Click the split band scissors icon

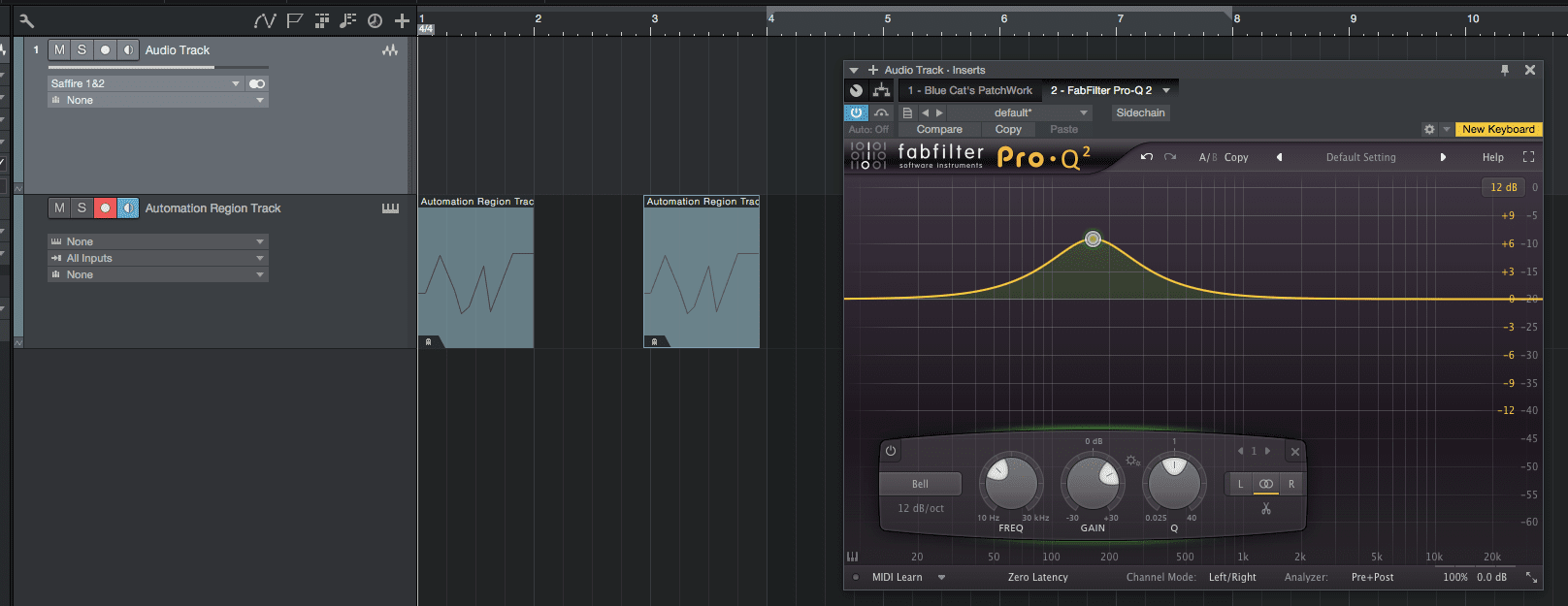[x=1265, y=509]
